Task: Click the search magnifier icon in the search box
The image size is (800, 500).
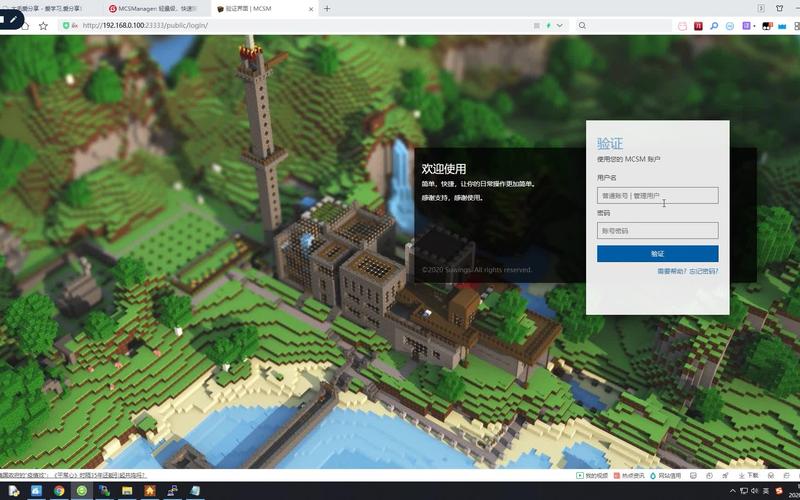Action: coord(582,26)
